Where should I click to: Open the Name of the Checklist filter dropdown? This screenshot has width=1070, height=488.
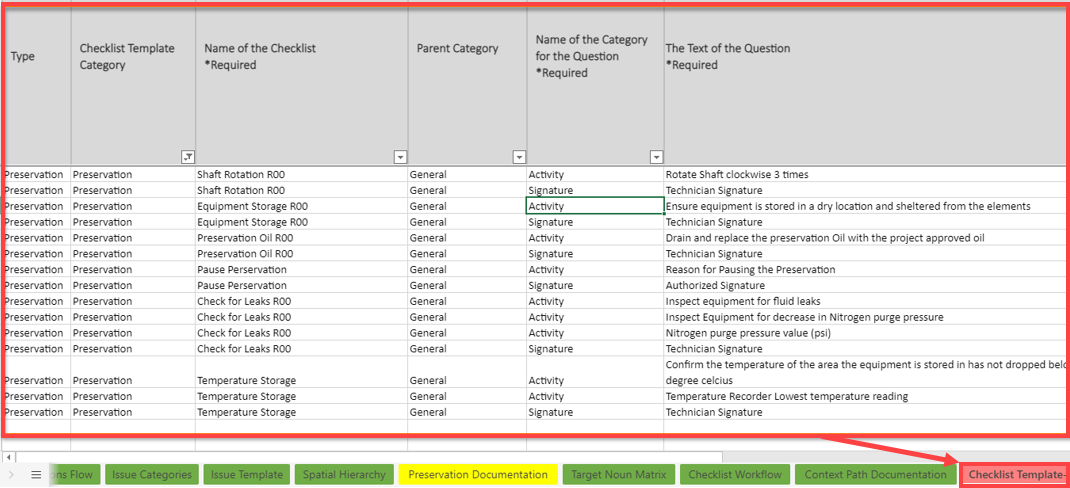click(400, 157)
